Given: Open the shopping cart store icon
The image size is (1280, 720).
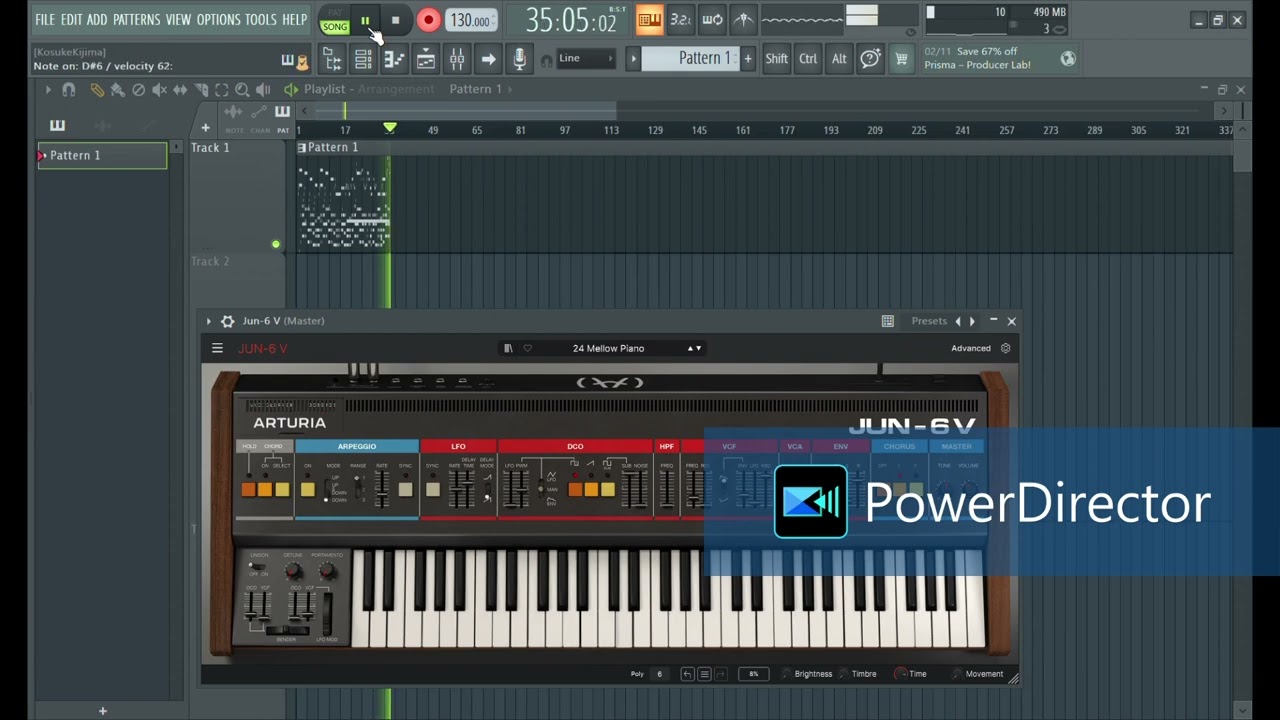Looking at the screenshot, I should [x=902, y=60].
